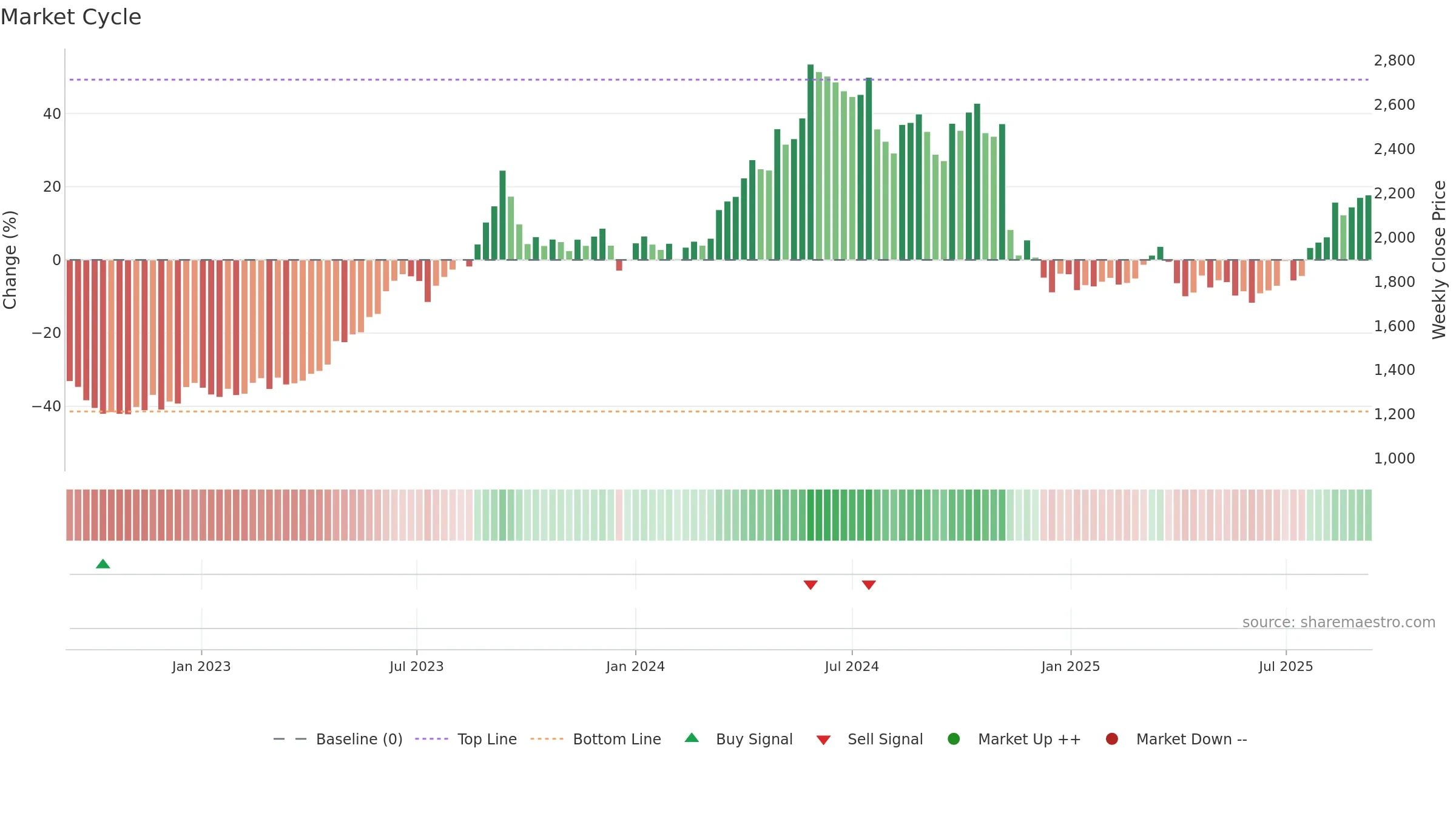Click the source: sharemaestro.com text
The image size is (1456, 819).
1339,622
